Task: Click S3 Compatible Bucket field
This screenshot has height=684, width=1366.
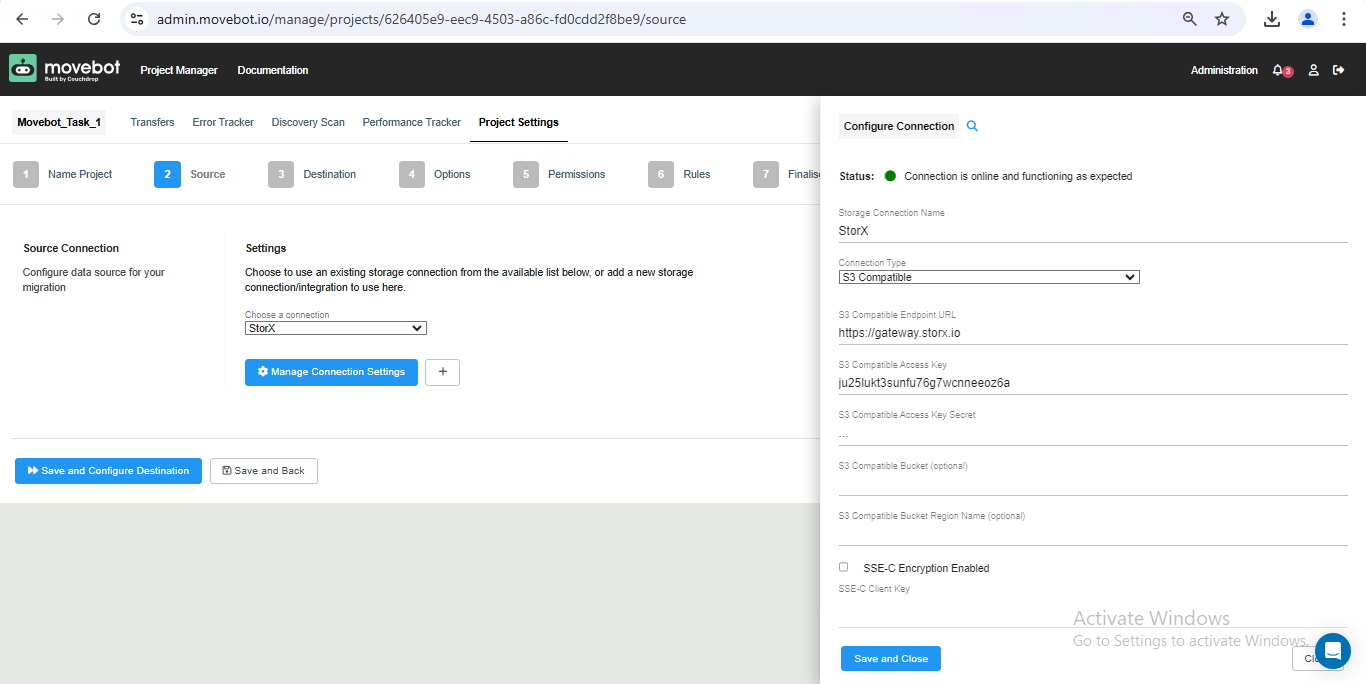Action: click(x=1093, y=484)
